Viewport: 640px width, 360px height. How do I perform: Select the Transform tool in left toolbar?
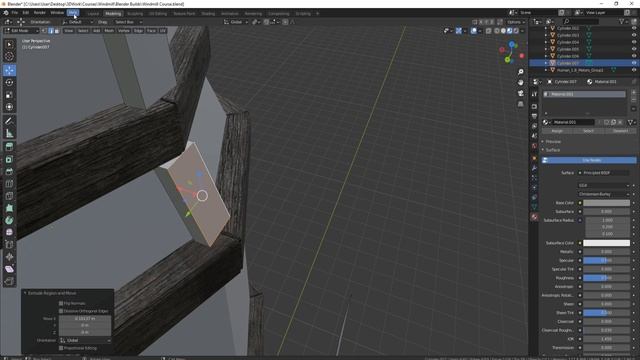click(x=9, y=107)
